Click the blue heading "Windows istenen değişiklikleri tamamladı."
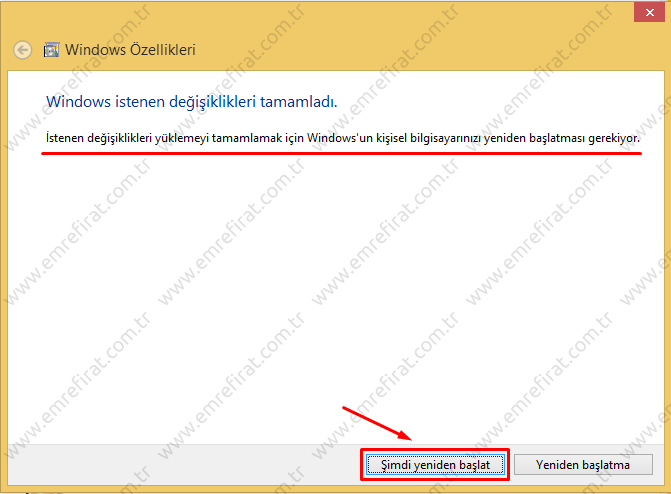This screenshot has width=671, height=494. [x=192, y=101]
